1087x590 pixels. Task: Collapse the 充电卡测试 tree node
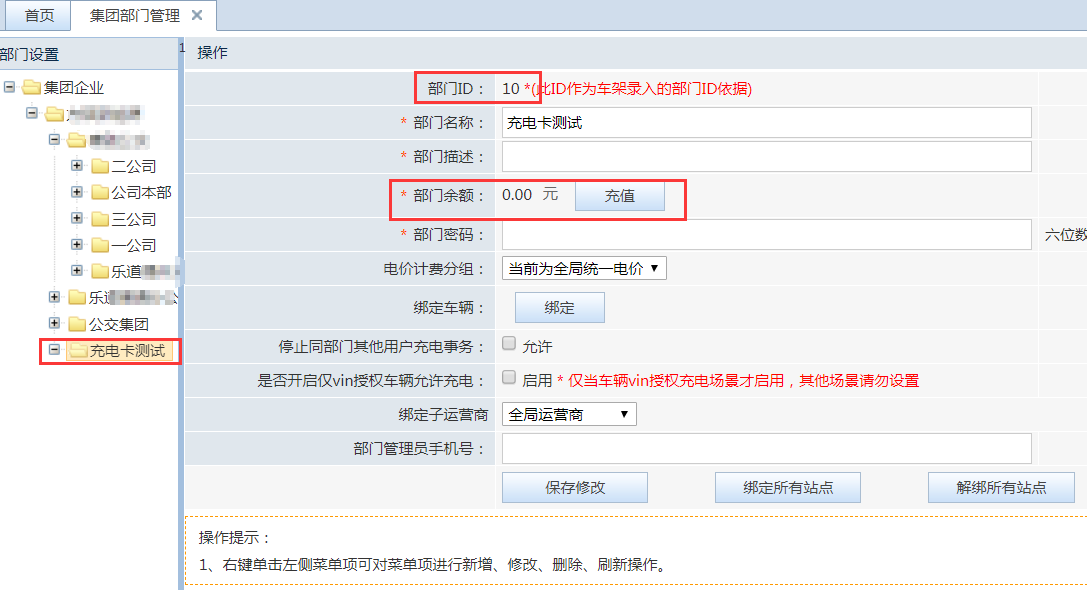(x=54, y=350)
